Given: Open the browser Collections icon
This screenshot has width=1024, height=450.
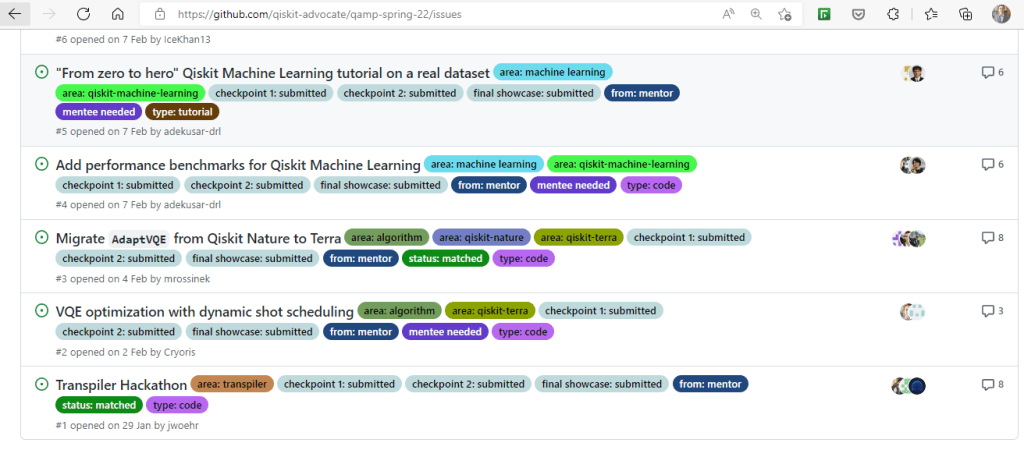Looking at the screenshot, I should [x=965, y=15].
